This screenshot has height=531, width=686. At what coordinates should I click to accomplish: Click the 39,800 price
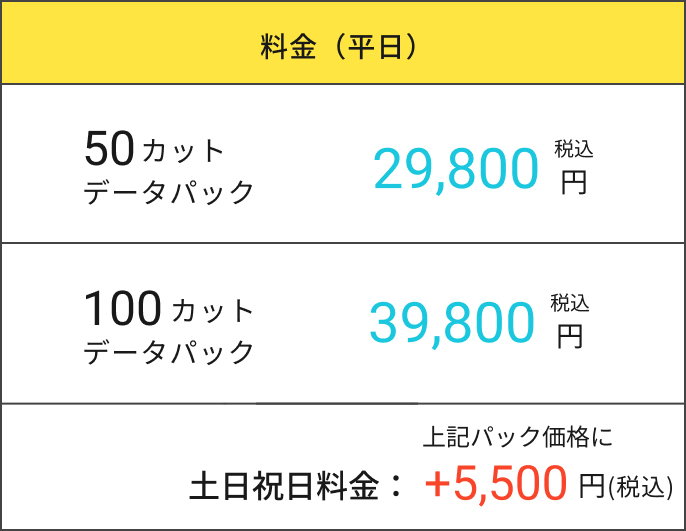click(x=452, y=322)
